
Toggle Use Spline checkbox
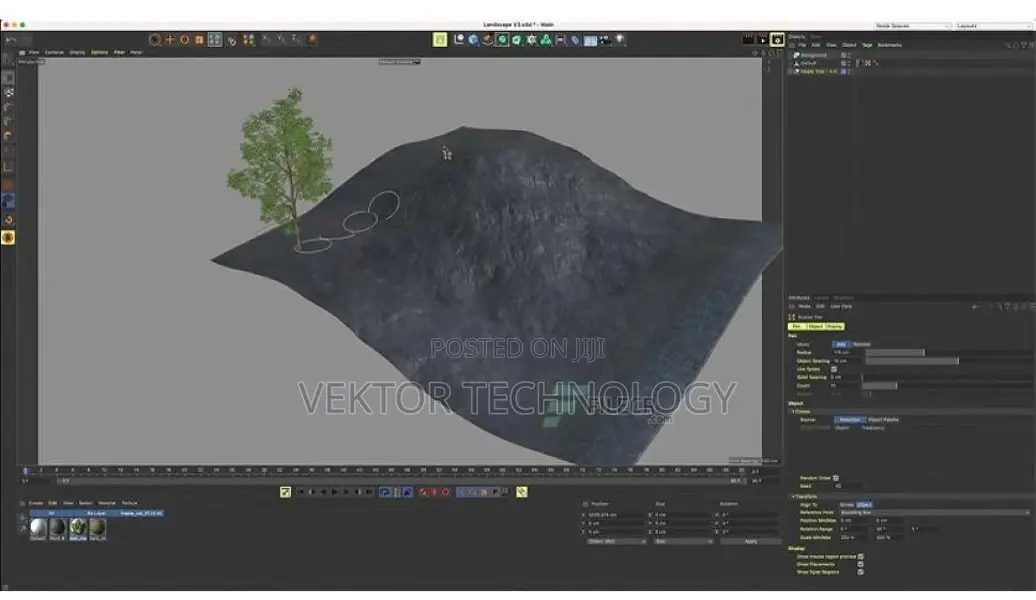point(834,369)
